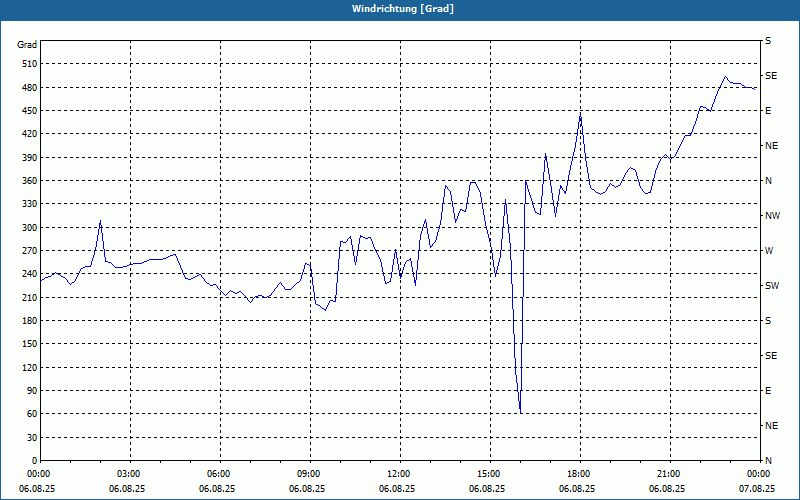The image size is (800, 500).
Task: Click the 00:00 label above 07.08.25
Action: [x=759, y=474]
